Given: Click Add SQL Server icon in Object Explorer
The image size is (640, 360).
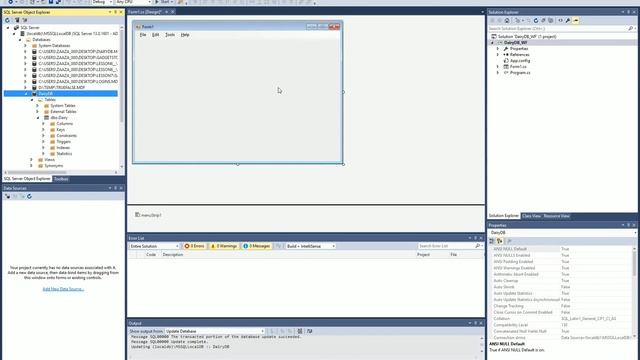Looking at the screenshot, I should (x=17, y=20).
